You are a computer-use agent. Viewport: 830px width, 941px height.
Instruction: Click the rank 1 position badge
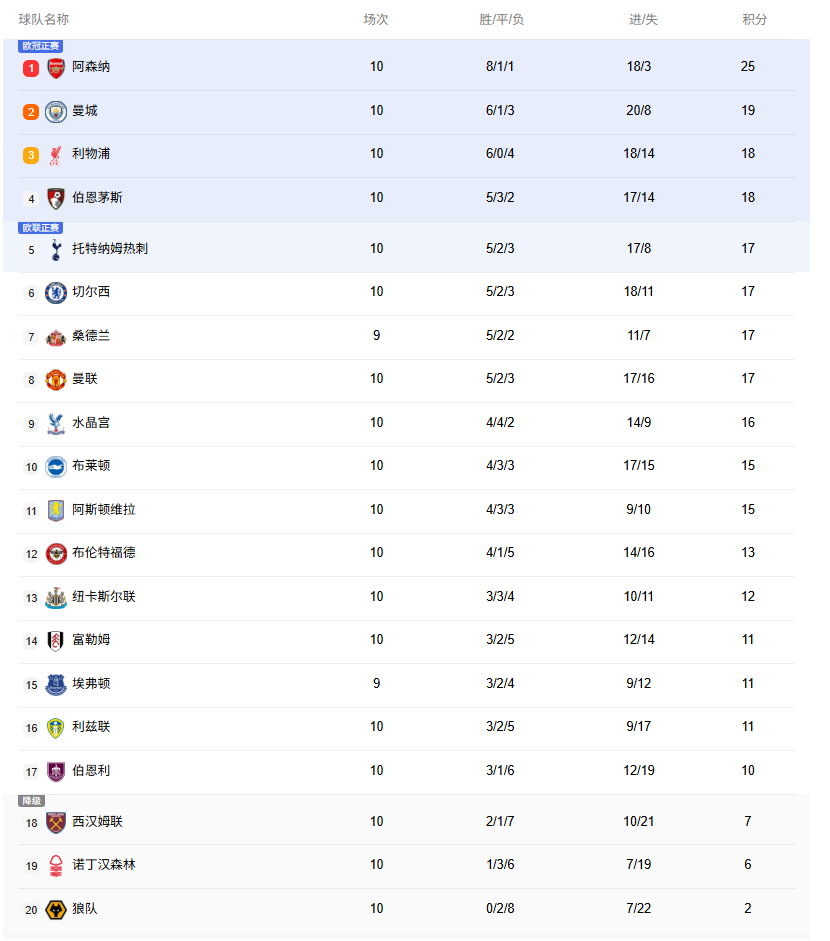(x=31, y=68)
